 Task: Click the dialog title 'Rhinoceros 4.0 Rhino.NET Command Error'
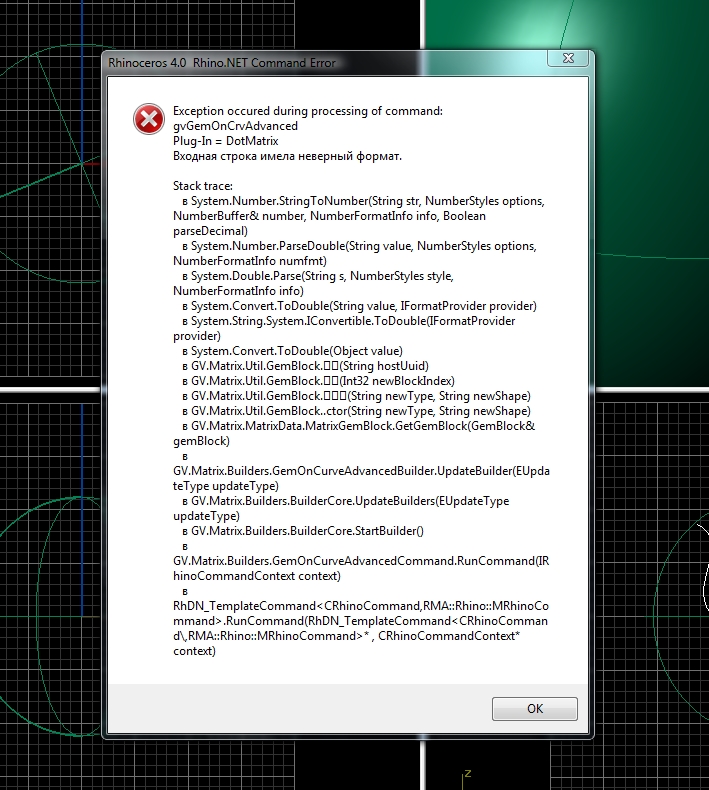point(222,63)
